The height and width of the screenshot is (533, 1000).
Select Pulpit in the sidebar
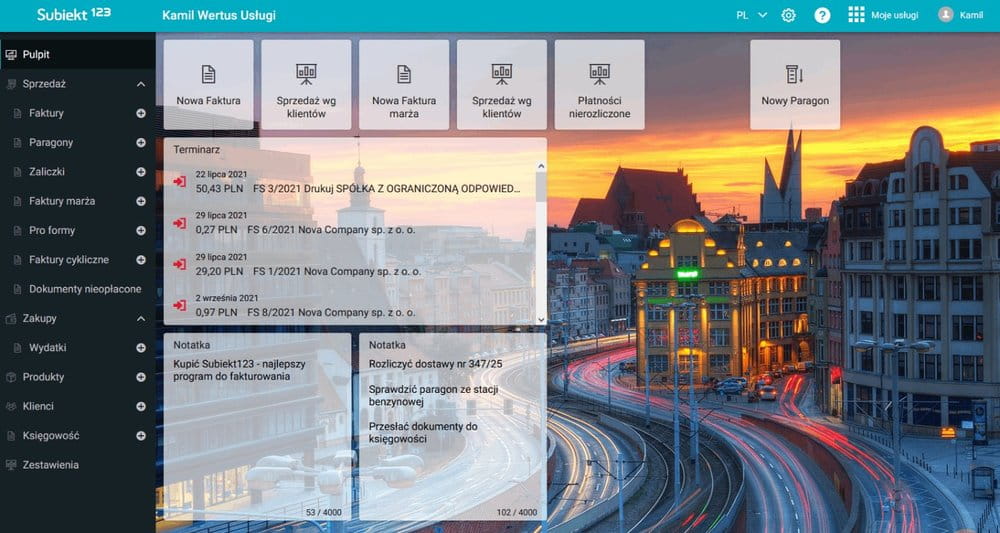point(36,54)
